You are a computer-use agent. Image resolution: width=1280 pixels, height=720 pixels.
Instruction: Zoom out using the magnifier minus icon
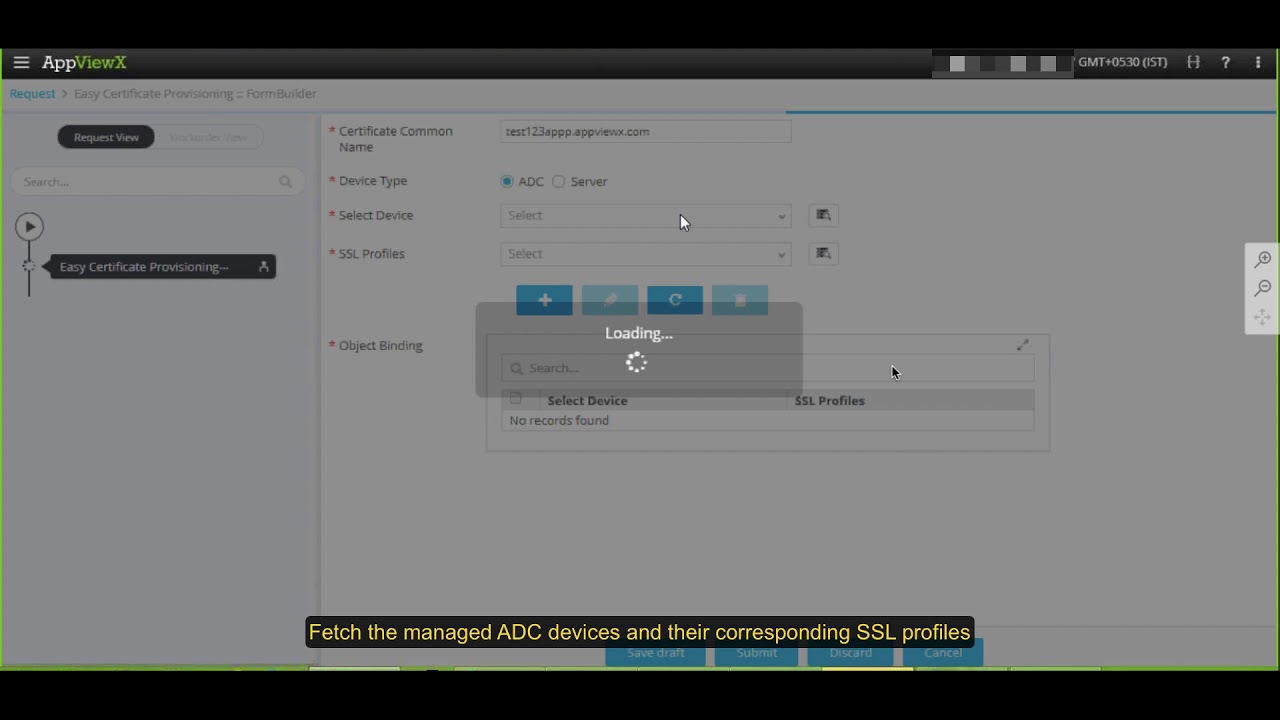point(1263,288)
